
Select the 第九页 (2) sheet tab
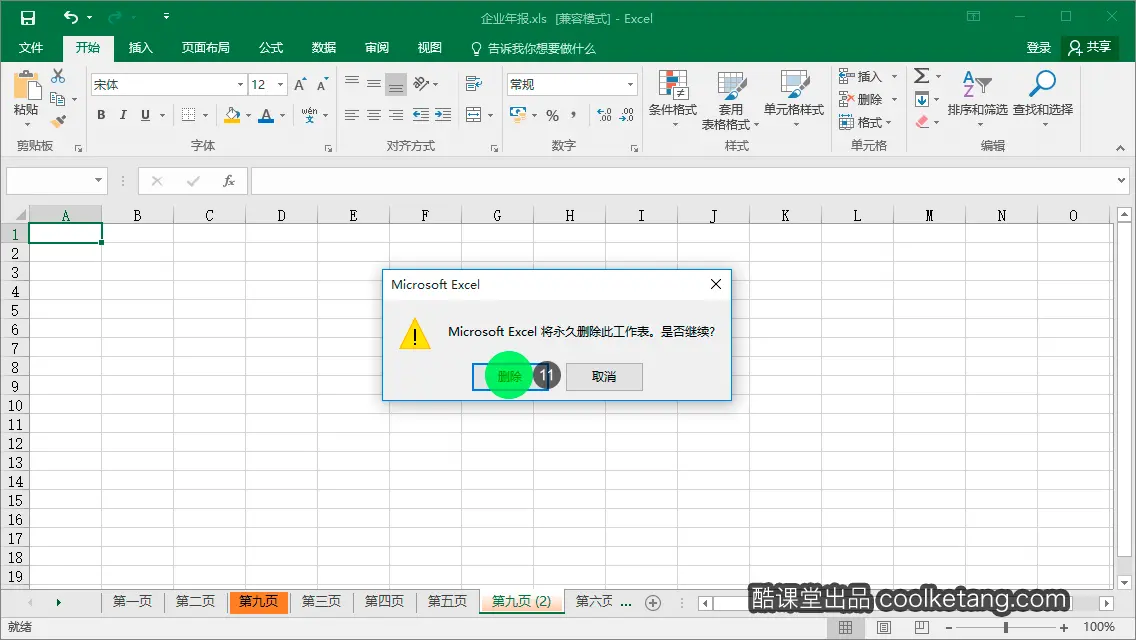[x=522, y=602]
